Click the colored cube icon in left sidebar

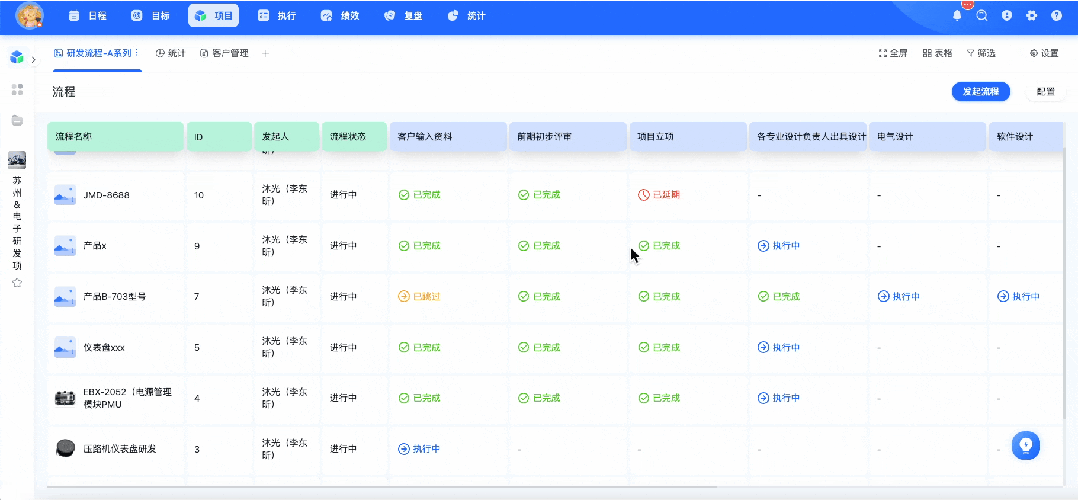[17, 57]
